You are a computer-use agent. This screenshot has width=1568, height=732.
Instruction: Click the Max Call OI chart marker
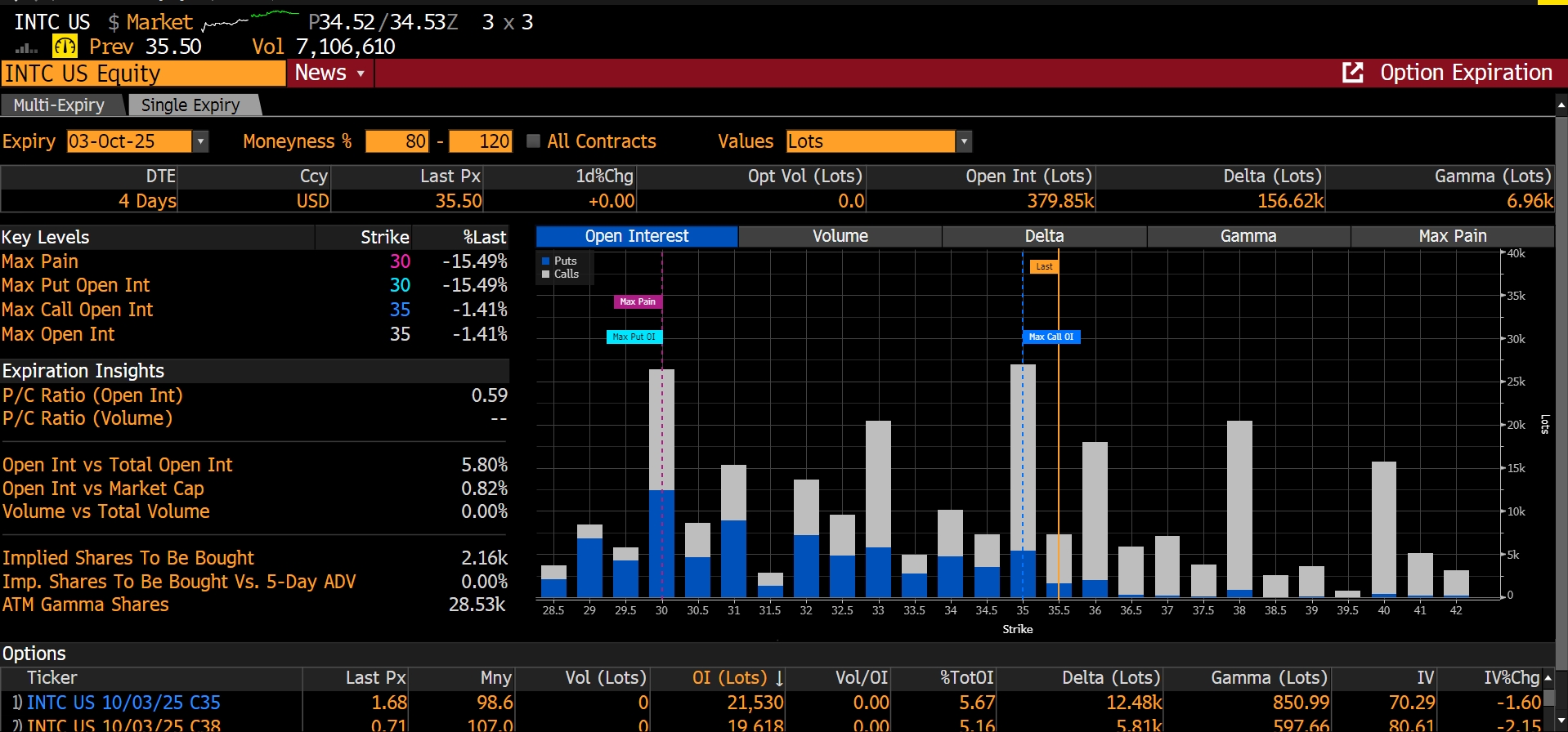point(1051,337)
